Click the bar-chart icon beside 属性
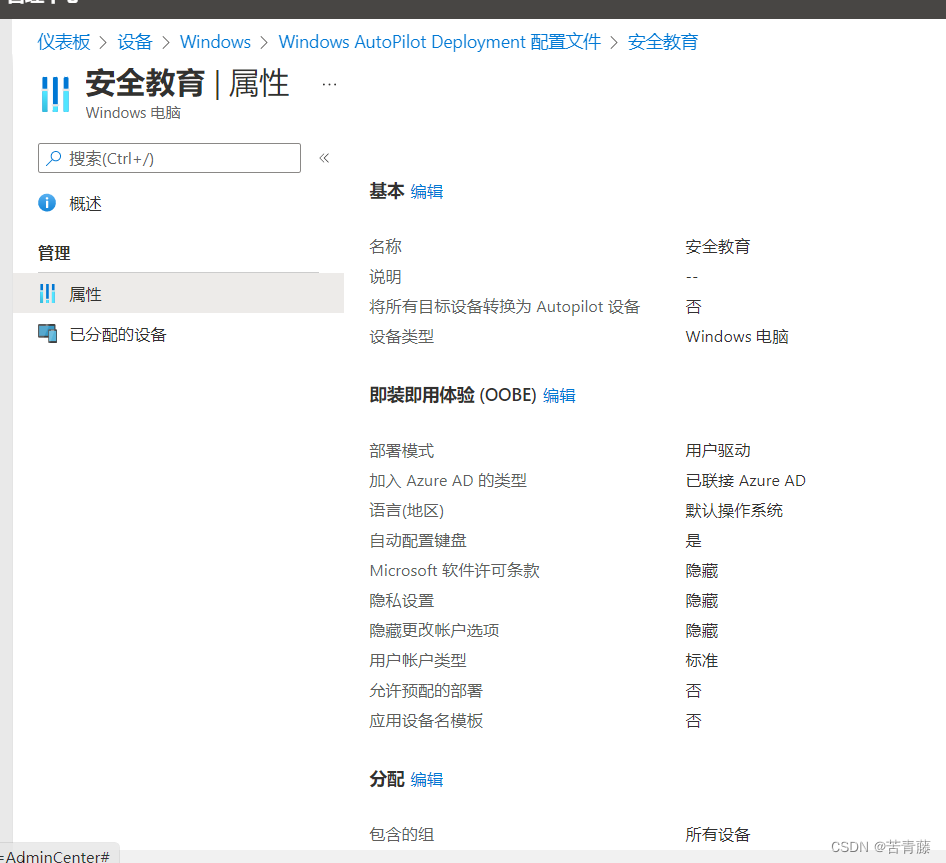The width and height of the screenshot is (946, 863). point(47,293)
